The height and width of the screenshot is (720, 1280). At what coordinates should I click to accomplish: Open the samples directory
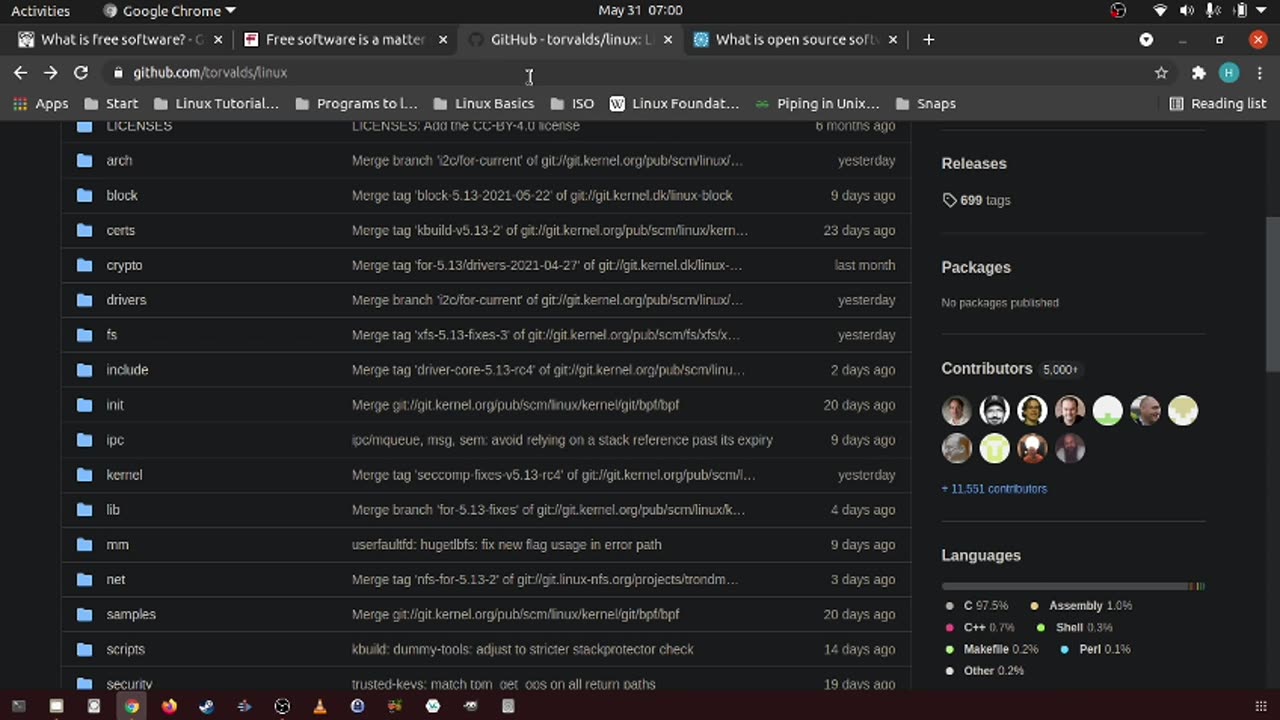(131, 614)
